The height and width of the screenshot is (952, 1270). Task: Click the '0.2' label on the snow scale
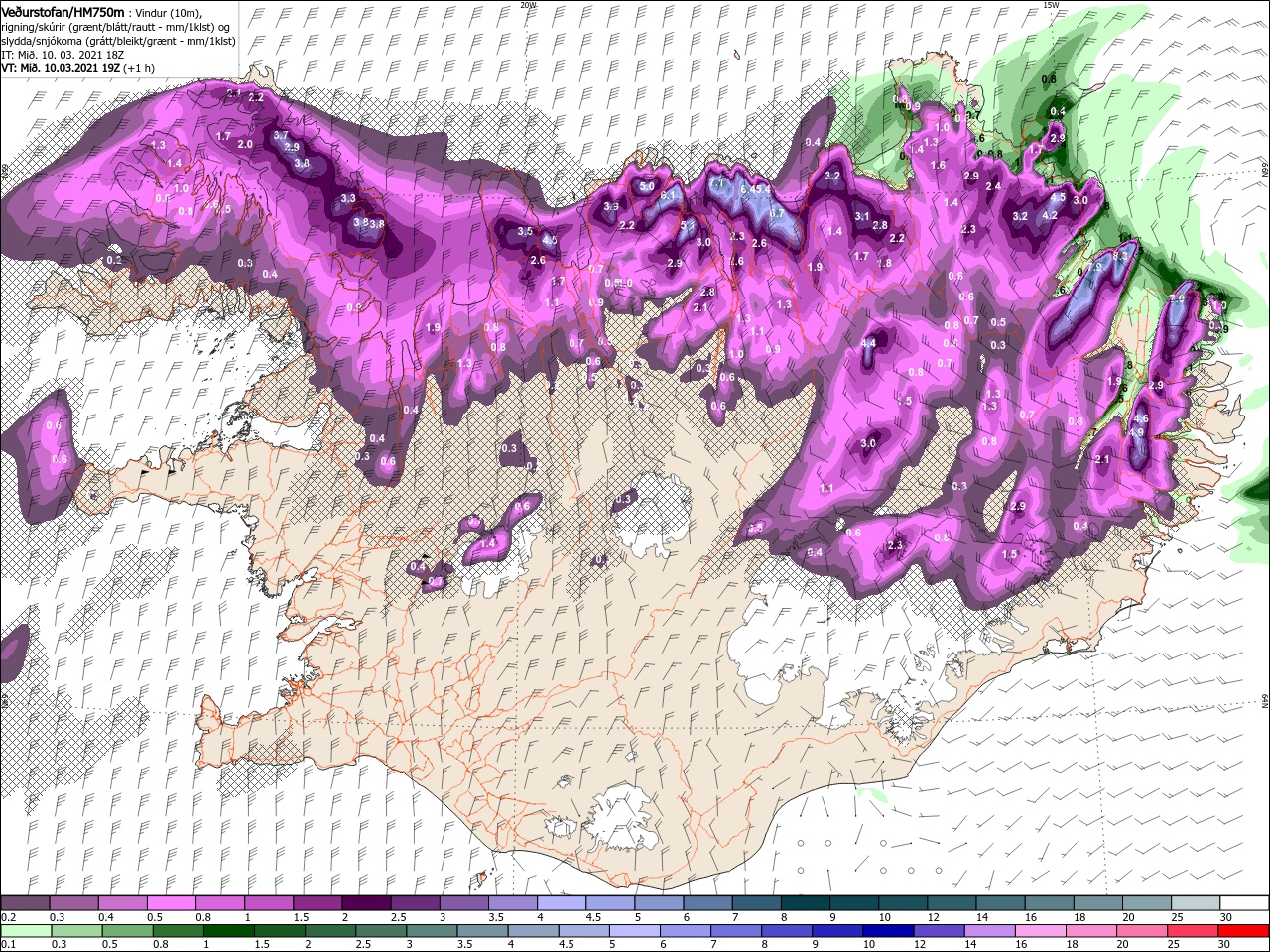tap(7, 916)
